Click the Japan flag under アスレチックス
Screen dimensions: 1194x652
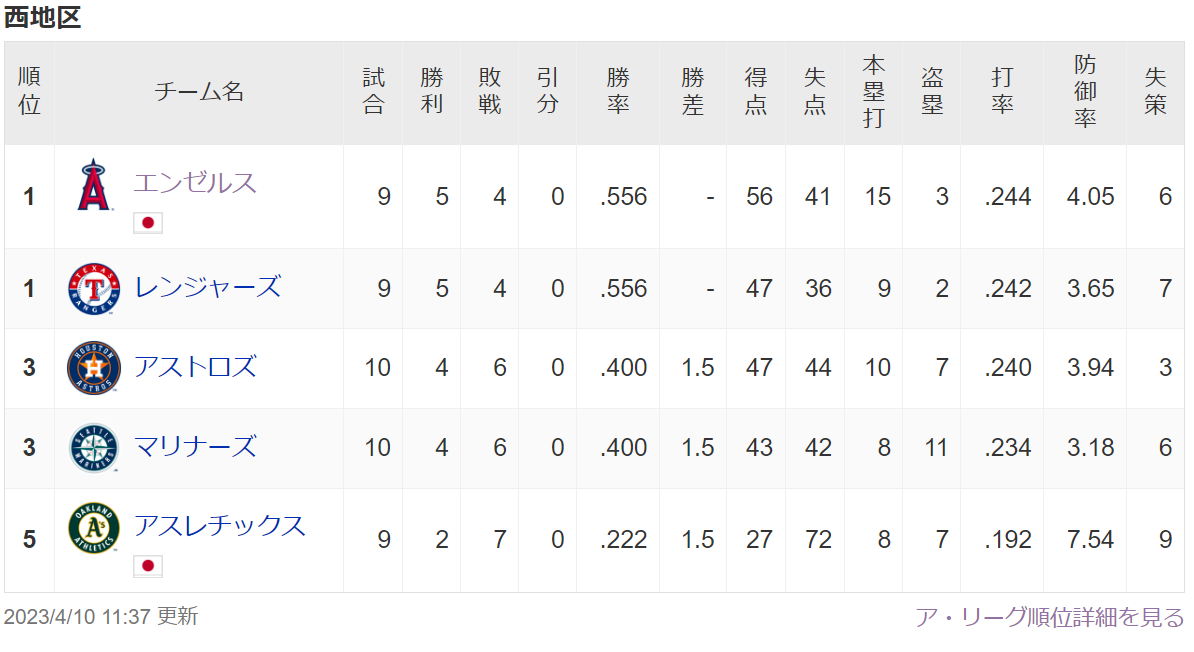coord(148,566)
